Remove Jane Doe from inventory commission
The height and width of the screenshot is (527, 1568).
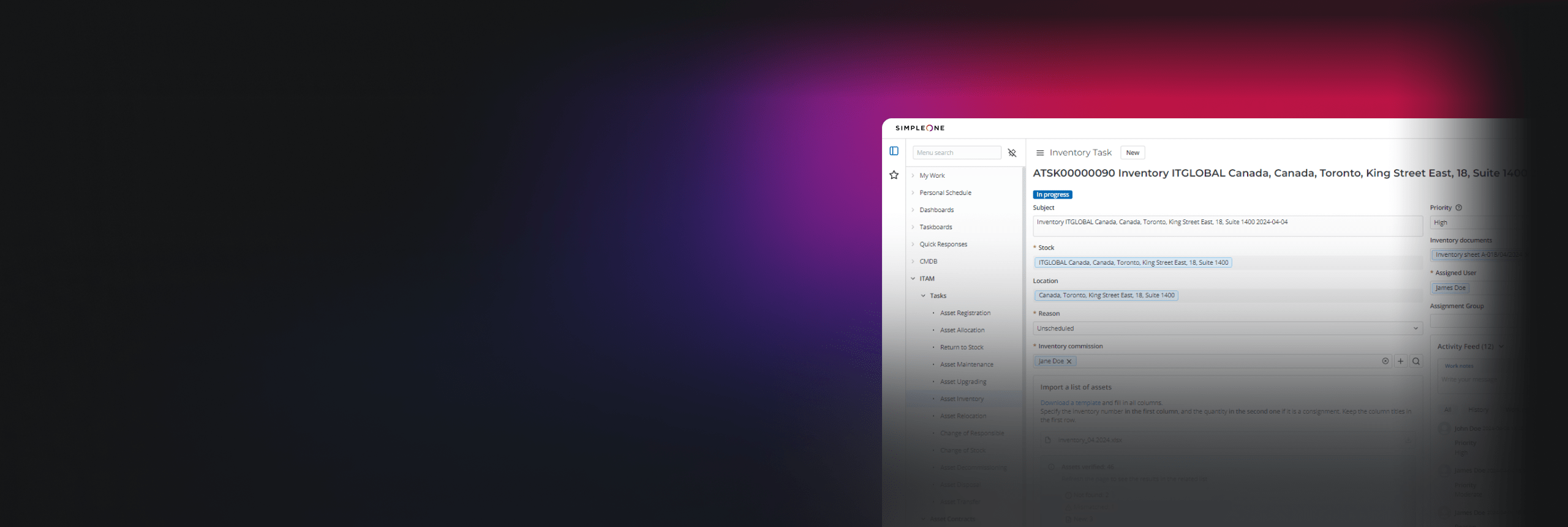coord(1069,362)
